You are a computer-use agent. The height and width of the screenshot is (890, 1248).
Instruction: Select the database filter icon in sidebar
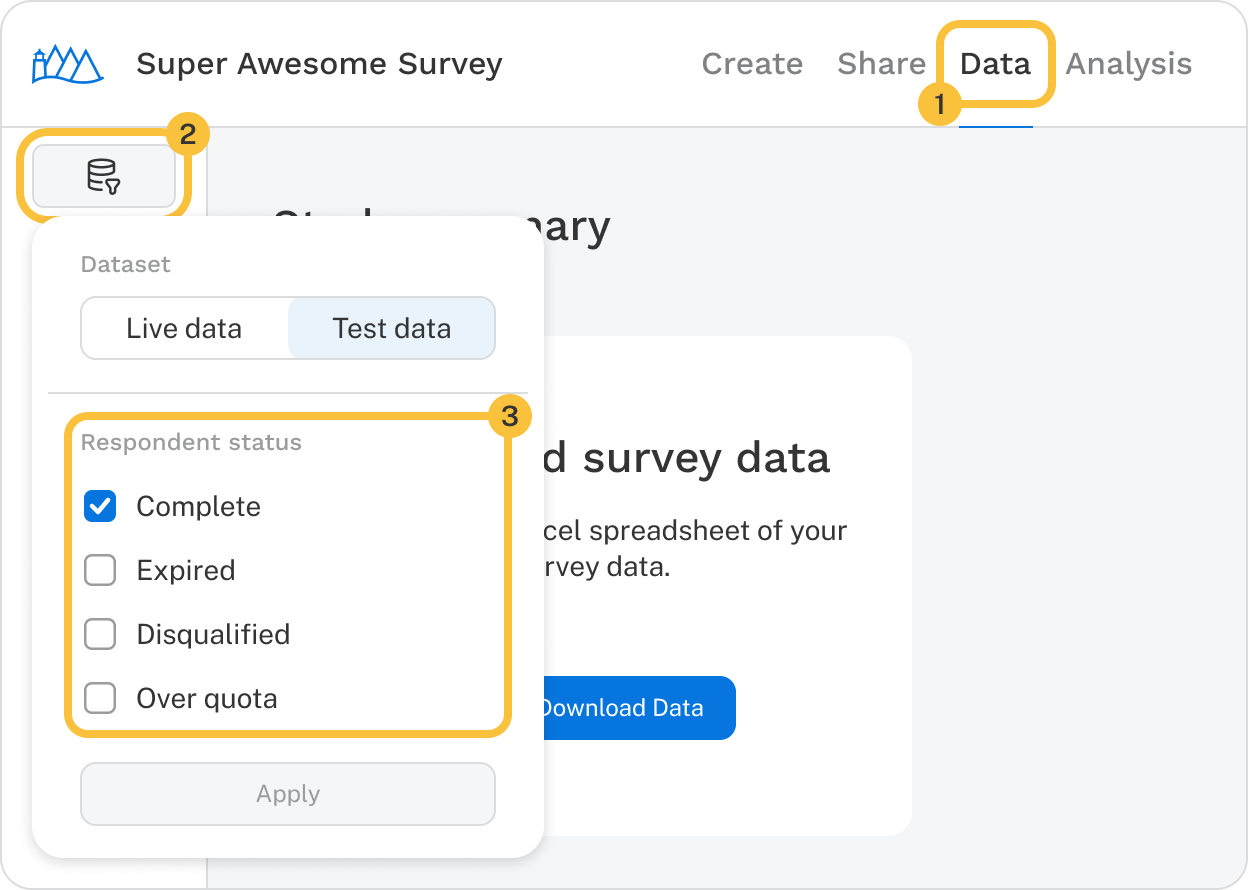click(x=105, y=176)
